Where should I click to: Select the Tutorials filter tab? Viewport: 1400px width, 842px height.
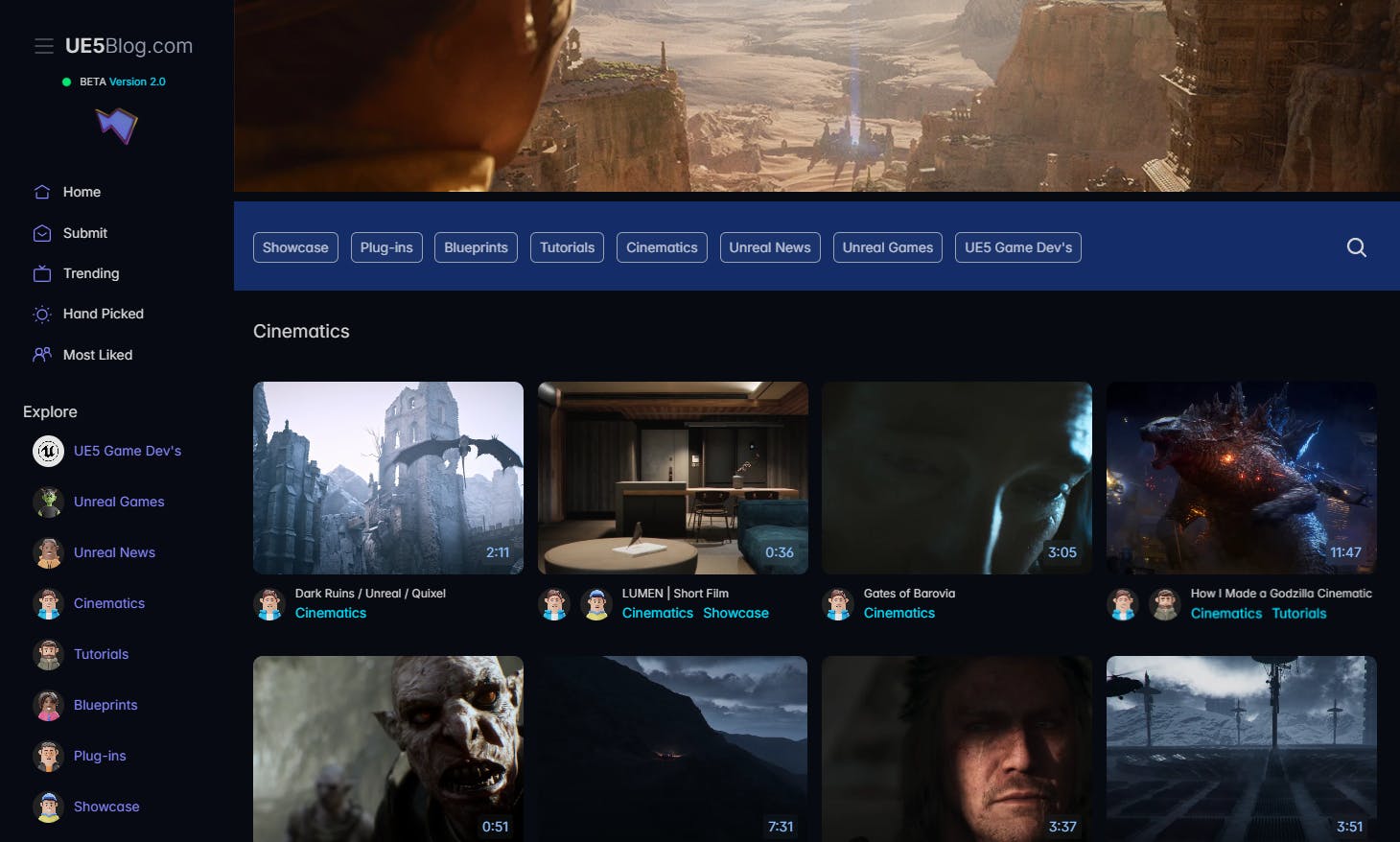click(x=567, y=247)
